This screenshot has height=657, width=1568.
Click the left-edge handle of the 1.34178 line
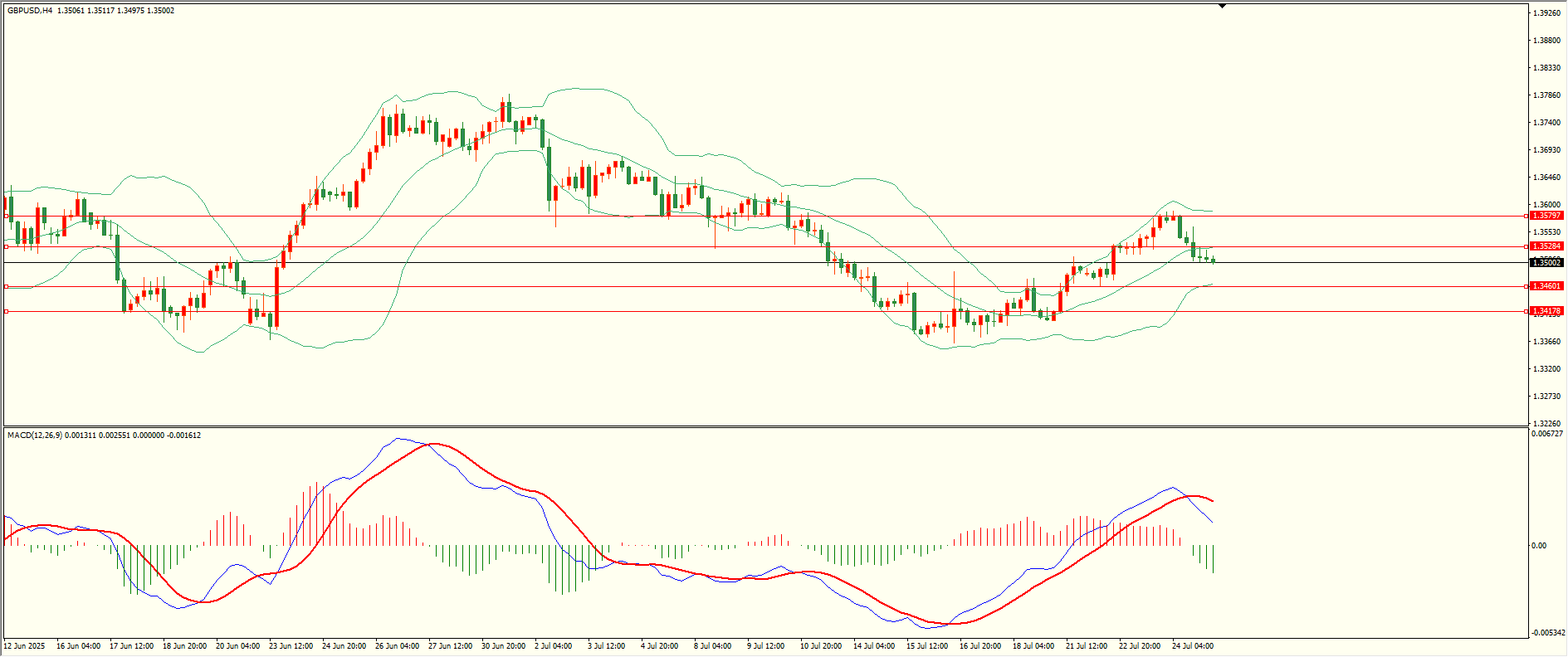tap(7, 312)
